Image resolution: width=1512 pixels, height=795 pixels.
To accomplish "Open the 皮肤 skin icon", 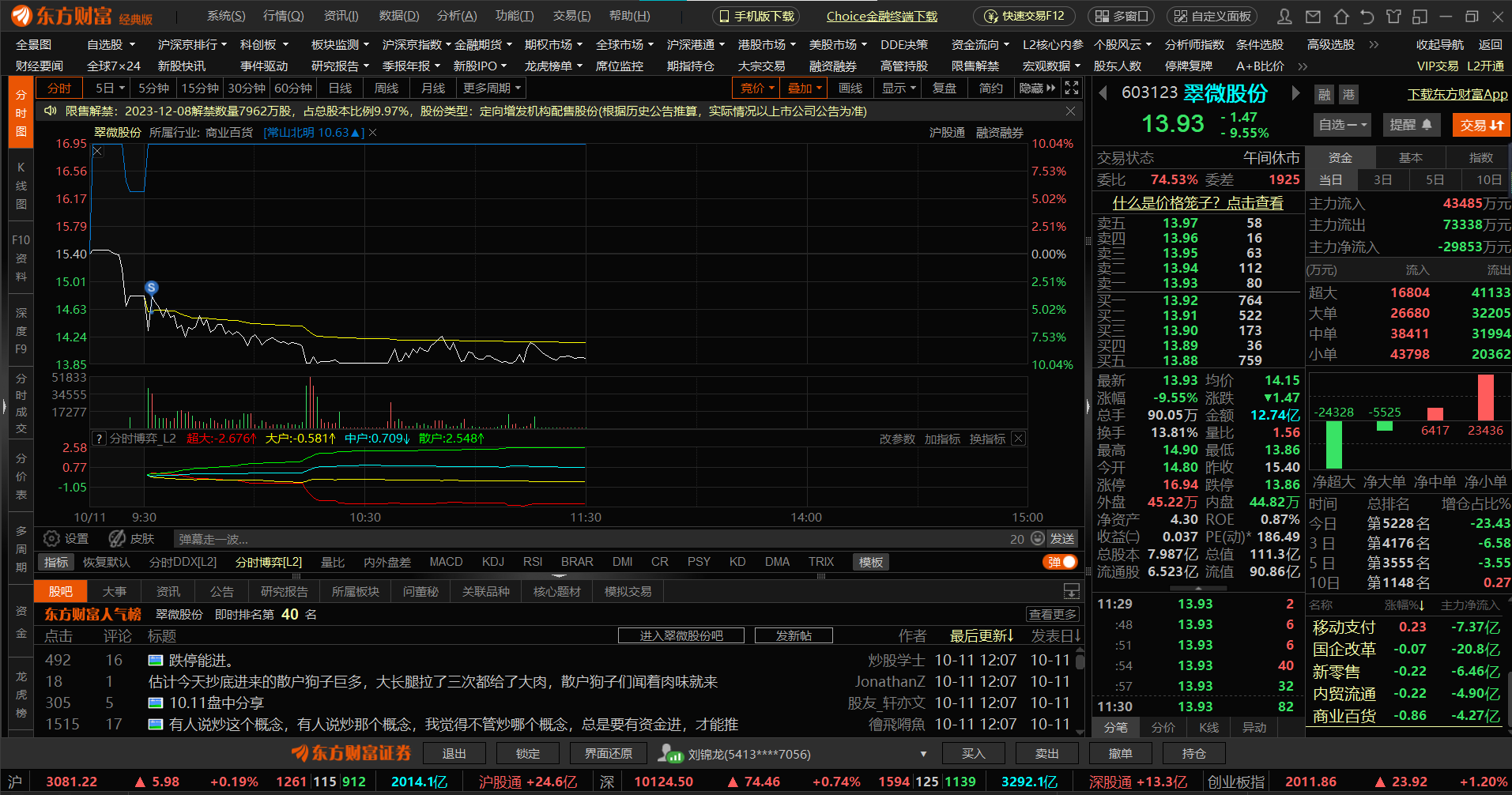I will (117, 539).
